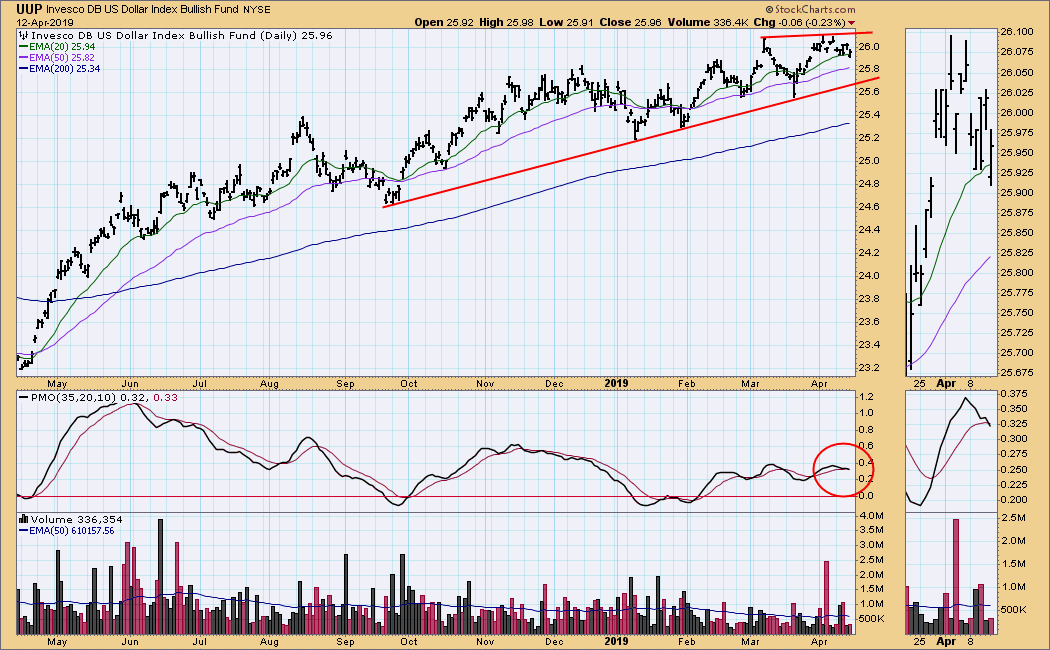
Task: Click the Volume 336,354 panel label
Action: pyautogui.click(x=76, y=519)
